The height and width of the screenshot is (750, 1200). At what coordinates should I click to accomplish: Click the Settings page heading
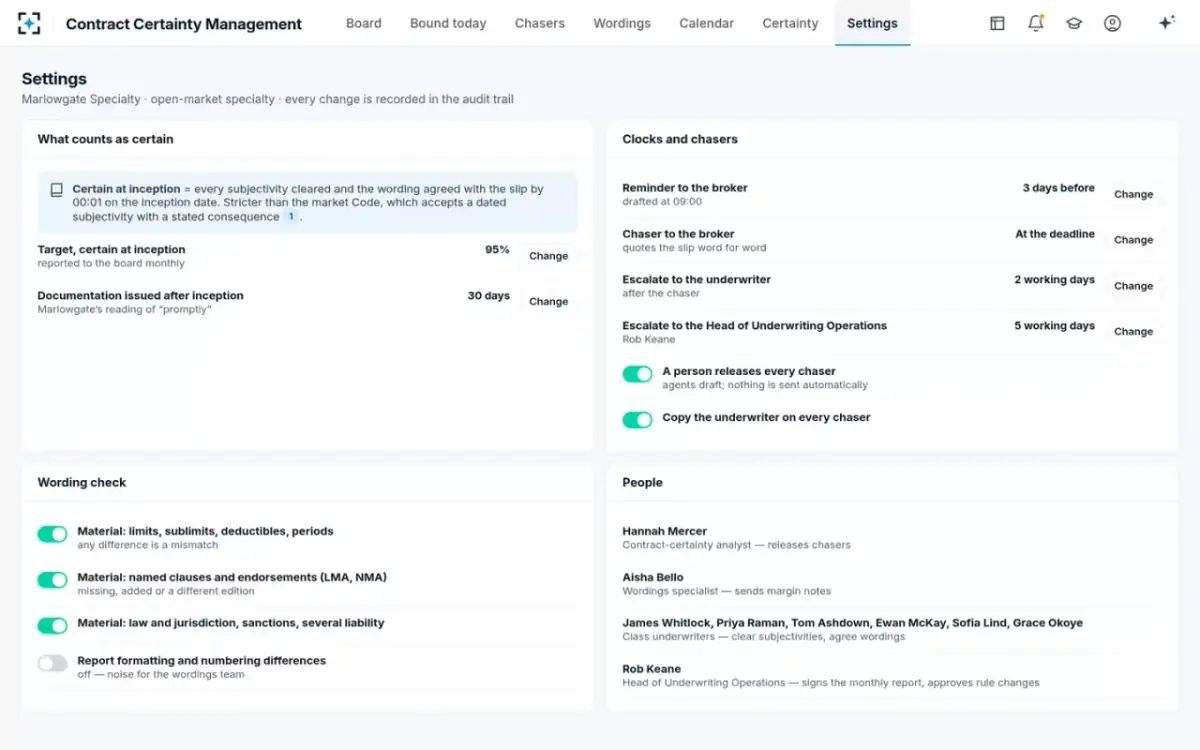coord(54,79)
